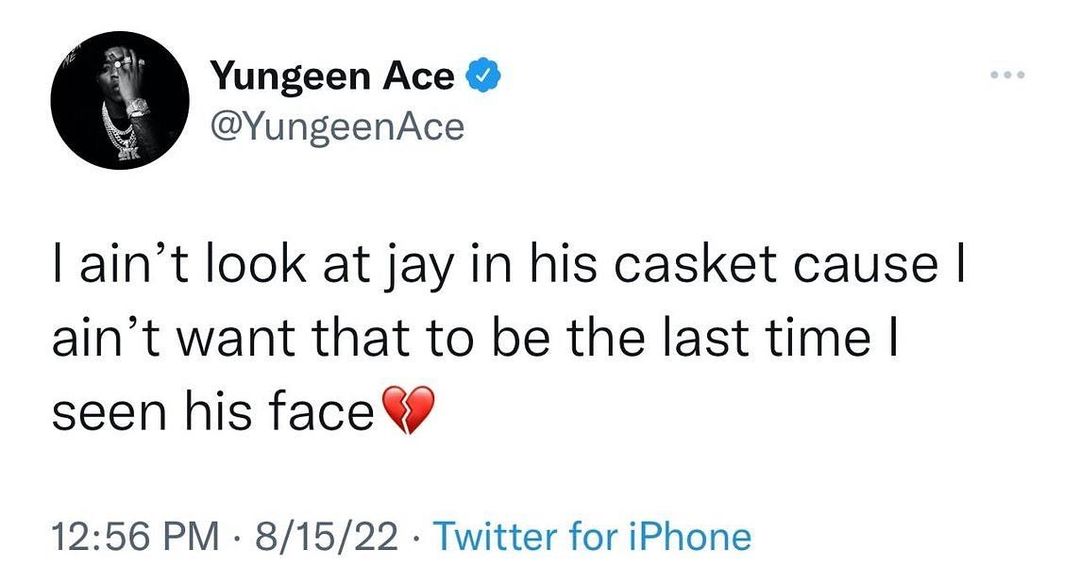Click the broken heart emoji
Viewport: 1080px width, 566px height.
click(409, 412)
